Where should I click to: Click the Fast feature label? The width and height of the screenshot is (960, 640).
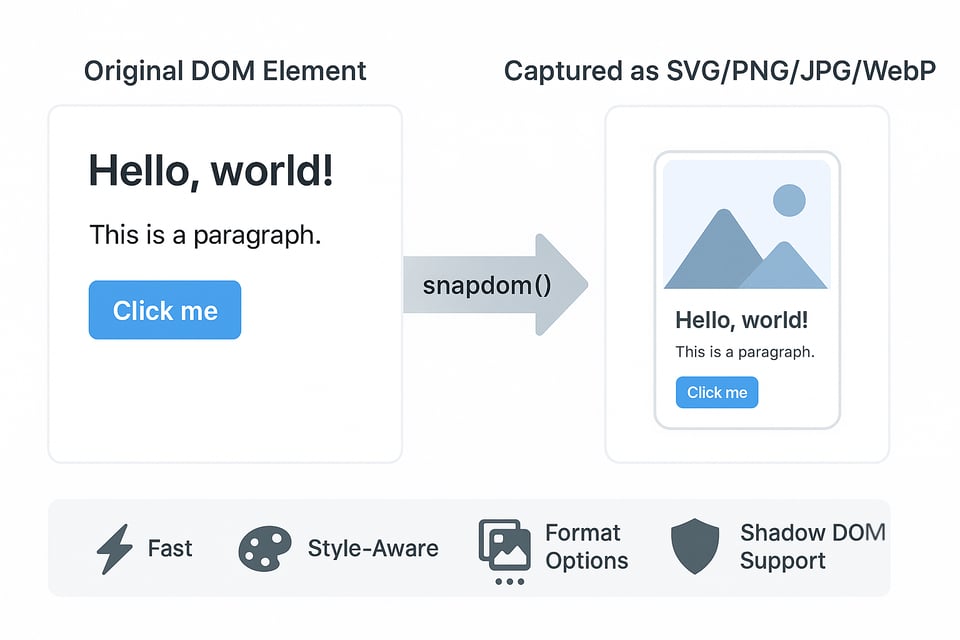point(170,548)
